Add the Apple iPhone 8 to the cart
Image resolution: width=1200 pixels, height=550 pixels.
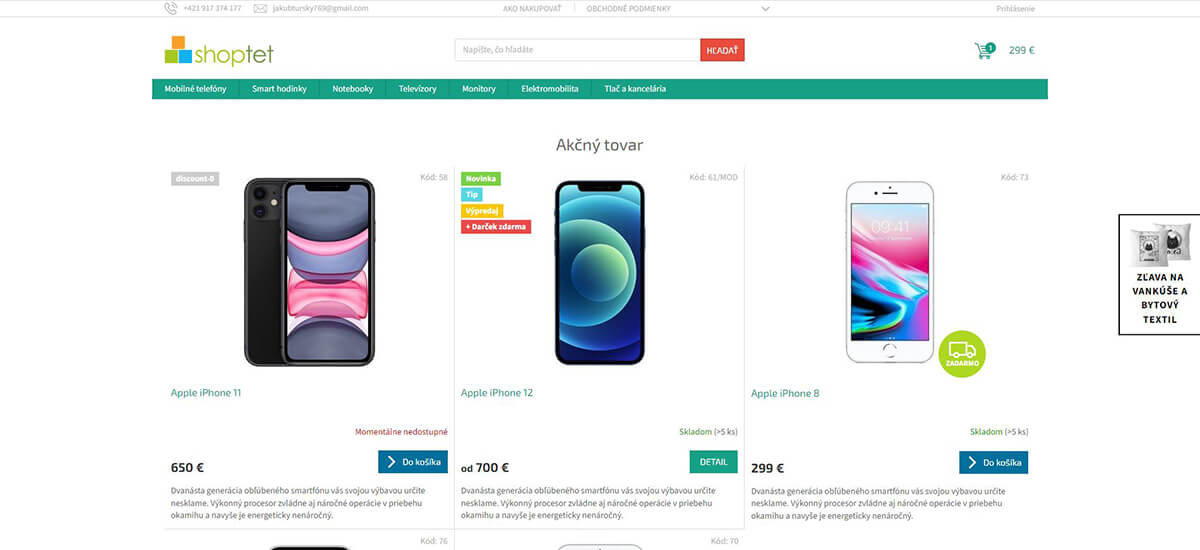coord(993,462)
